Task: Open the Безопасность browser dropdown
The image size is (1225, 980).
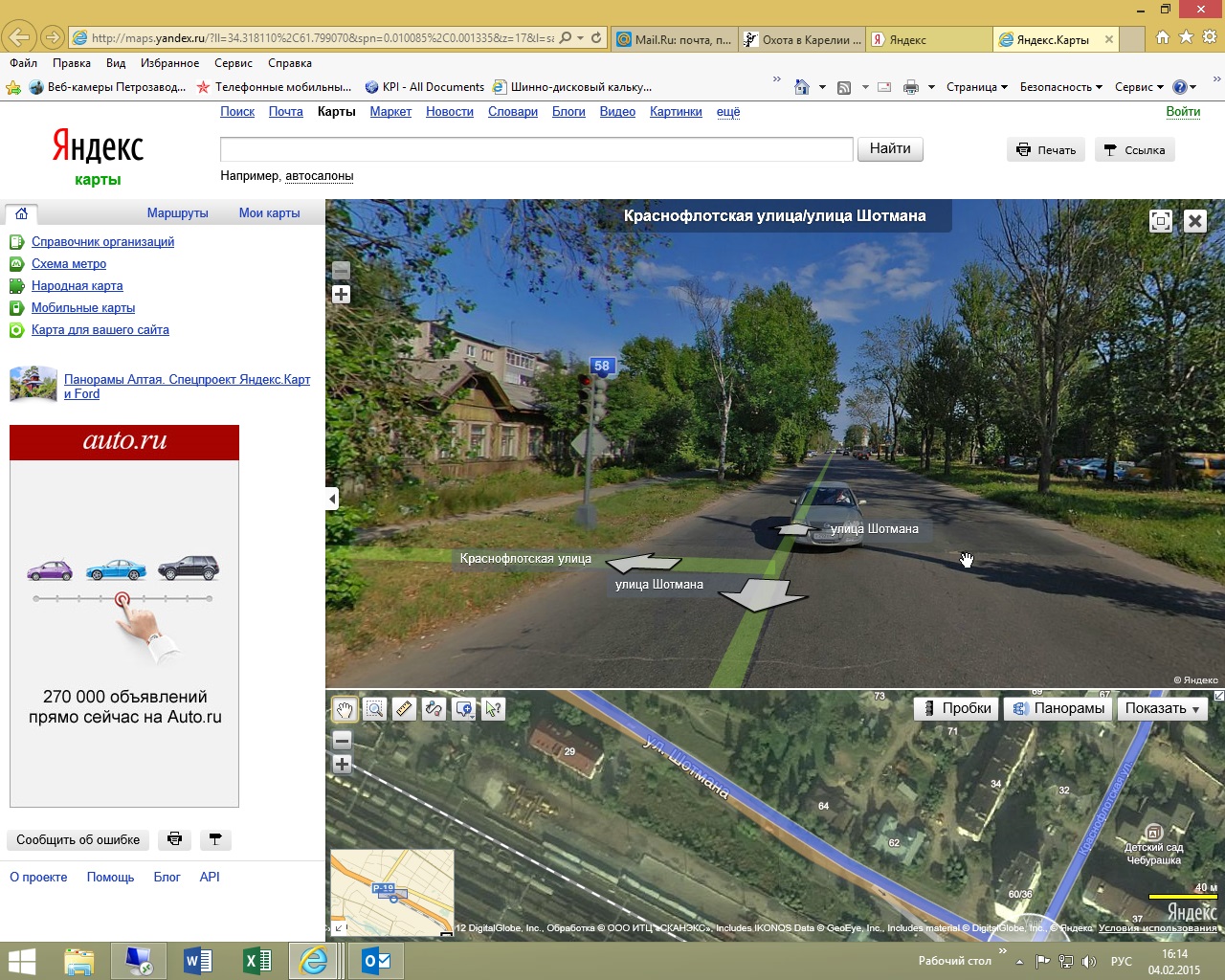Action: [1060, 87]
